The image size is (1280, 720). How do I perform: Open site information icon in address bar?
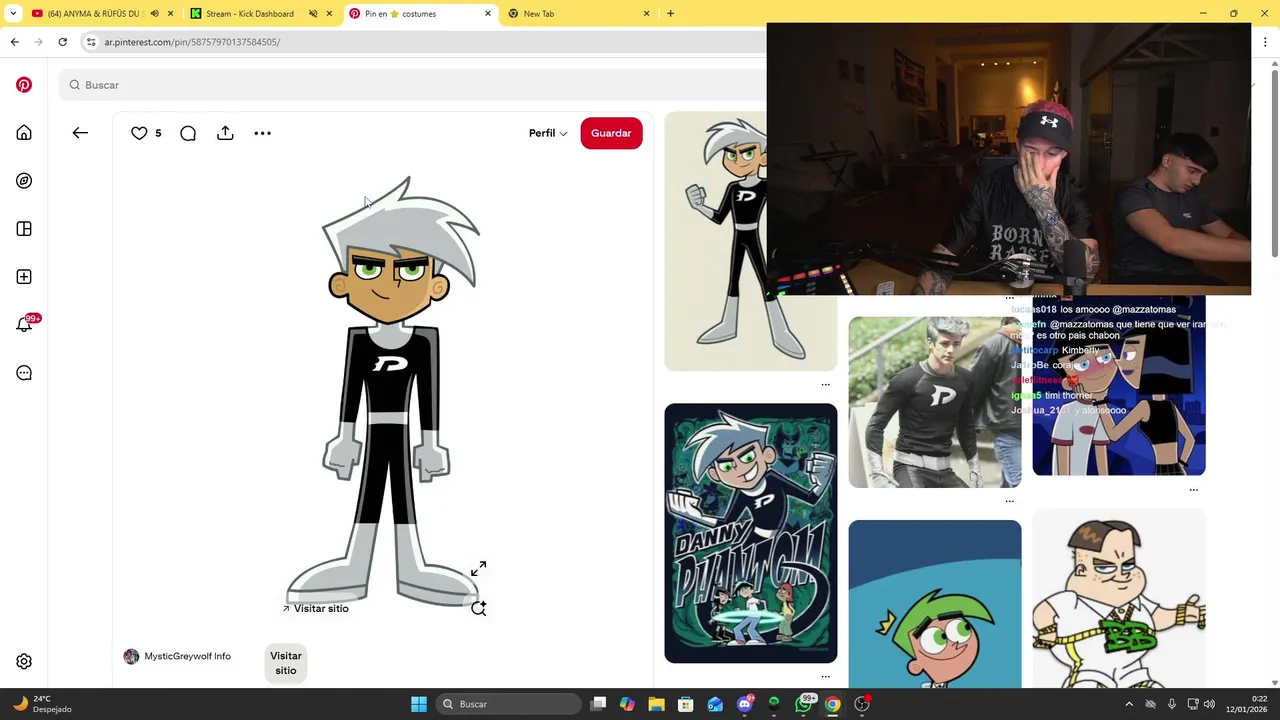click(91, 42)
